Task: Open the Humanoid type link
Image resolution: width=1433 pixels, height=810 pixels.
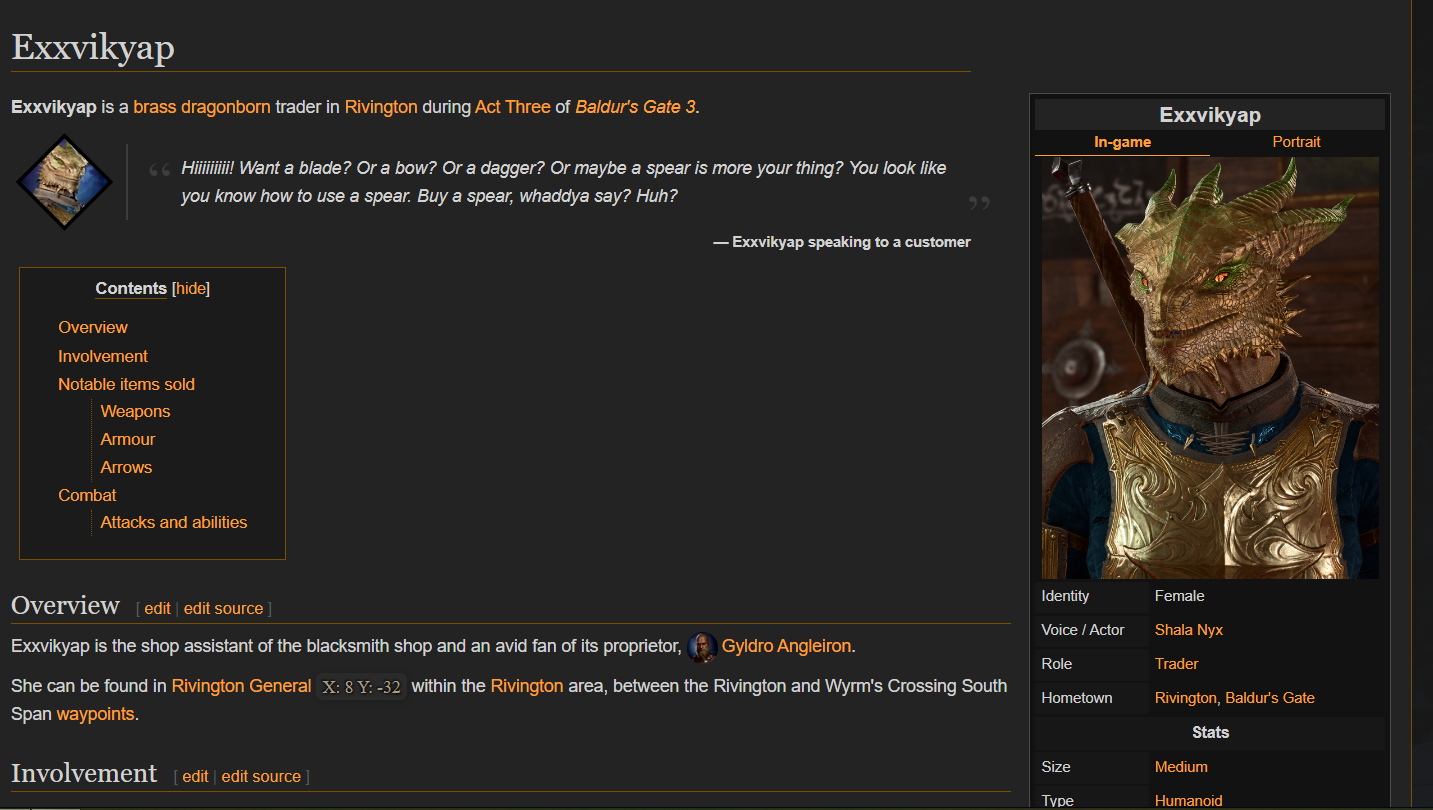Action: (x=1188, y=801)
